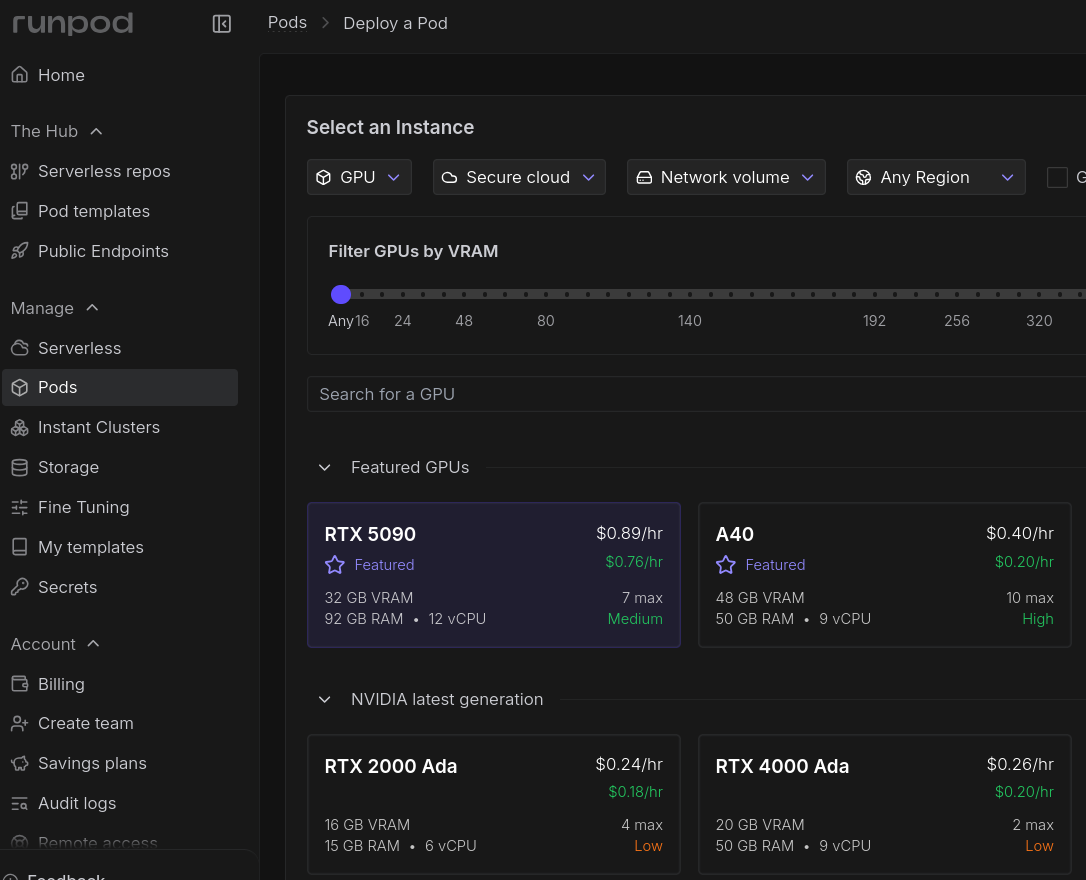This screenshot has height=880, width=1086.
Task: Open the GPU type dropdown
Action: (359, 177)
